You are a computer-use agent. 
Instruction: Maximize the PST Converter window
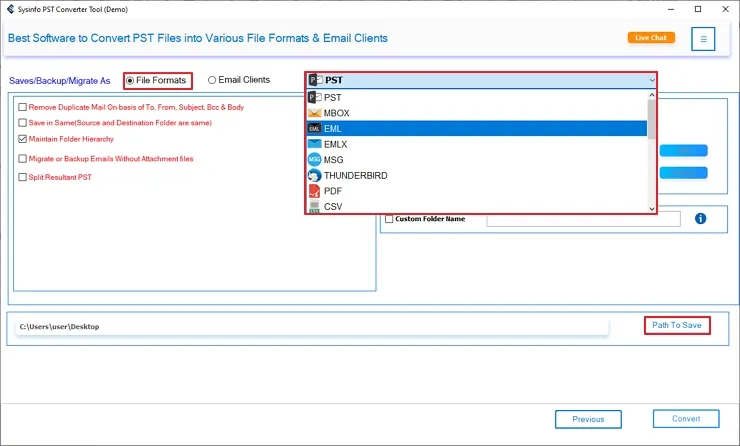point(698,9)
